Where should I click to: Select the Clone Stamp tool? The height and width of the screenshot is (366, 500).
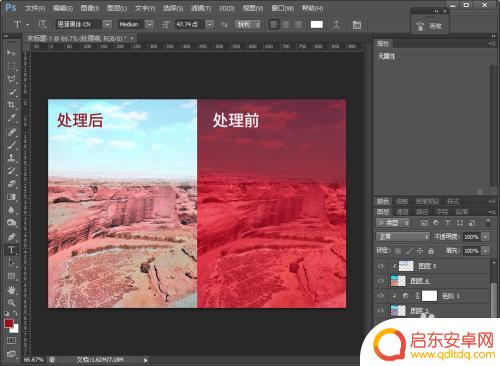coord(11,157)
